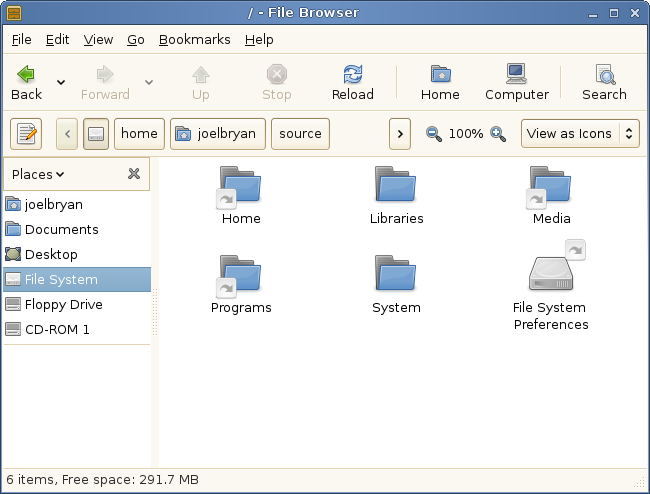
Task: Open the View menu
Action: coord(98,40)
